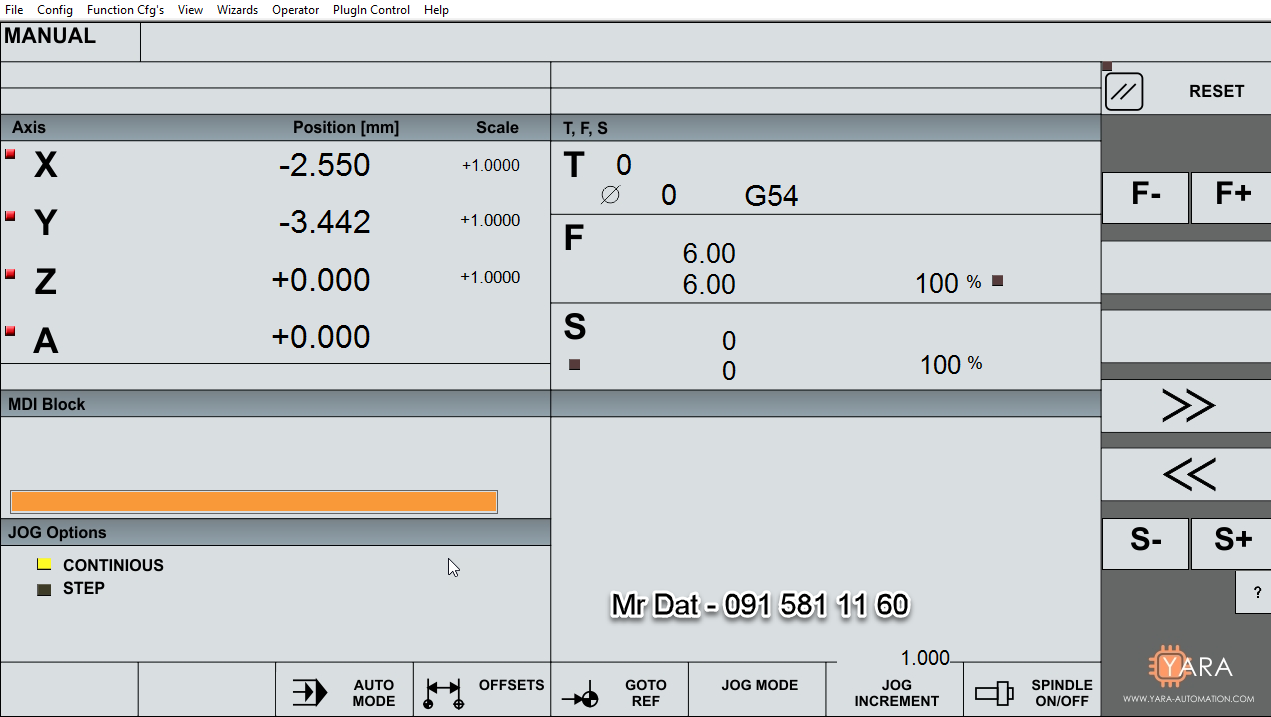Click the orange MDI Block input field
Image resolution: width=1271 pixels, height=717 pixels.
tap(253, 502)
